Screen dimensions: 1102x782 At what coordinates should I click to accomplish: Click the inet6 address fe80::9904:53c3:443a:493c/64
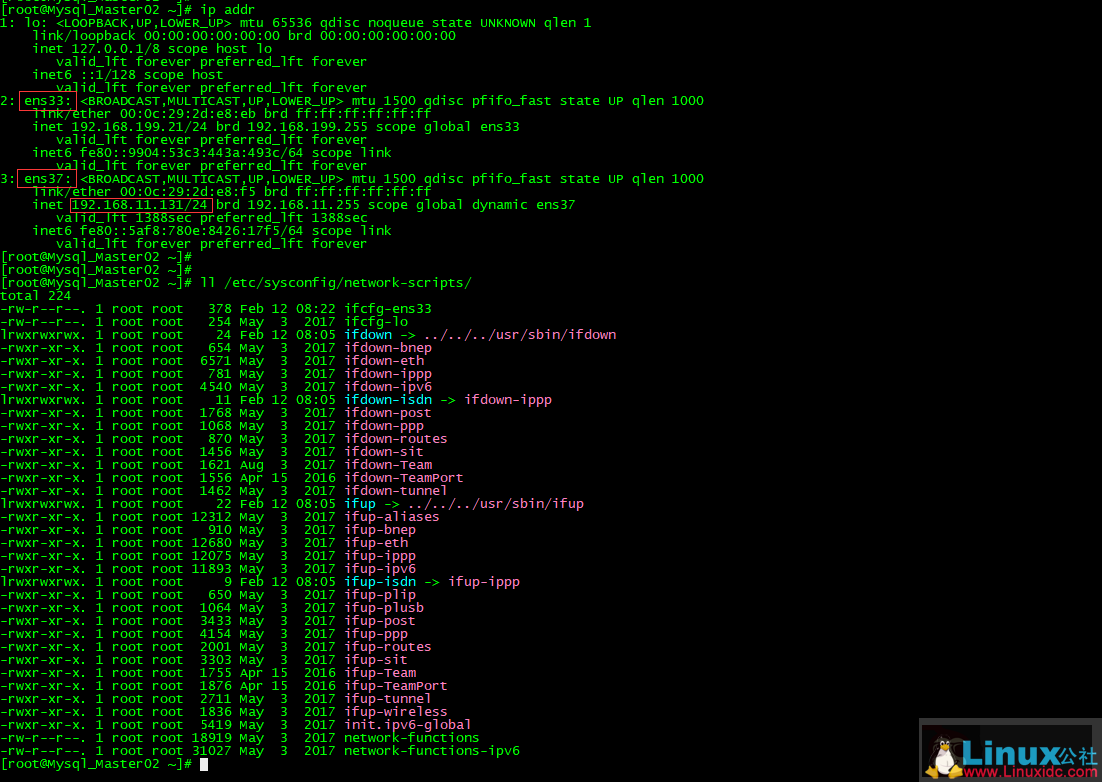pos(192,152)
